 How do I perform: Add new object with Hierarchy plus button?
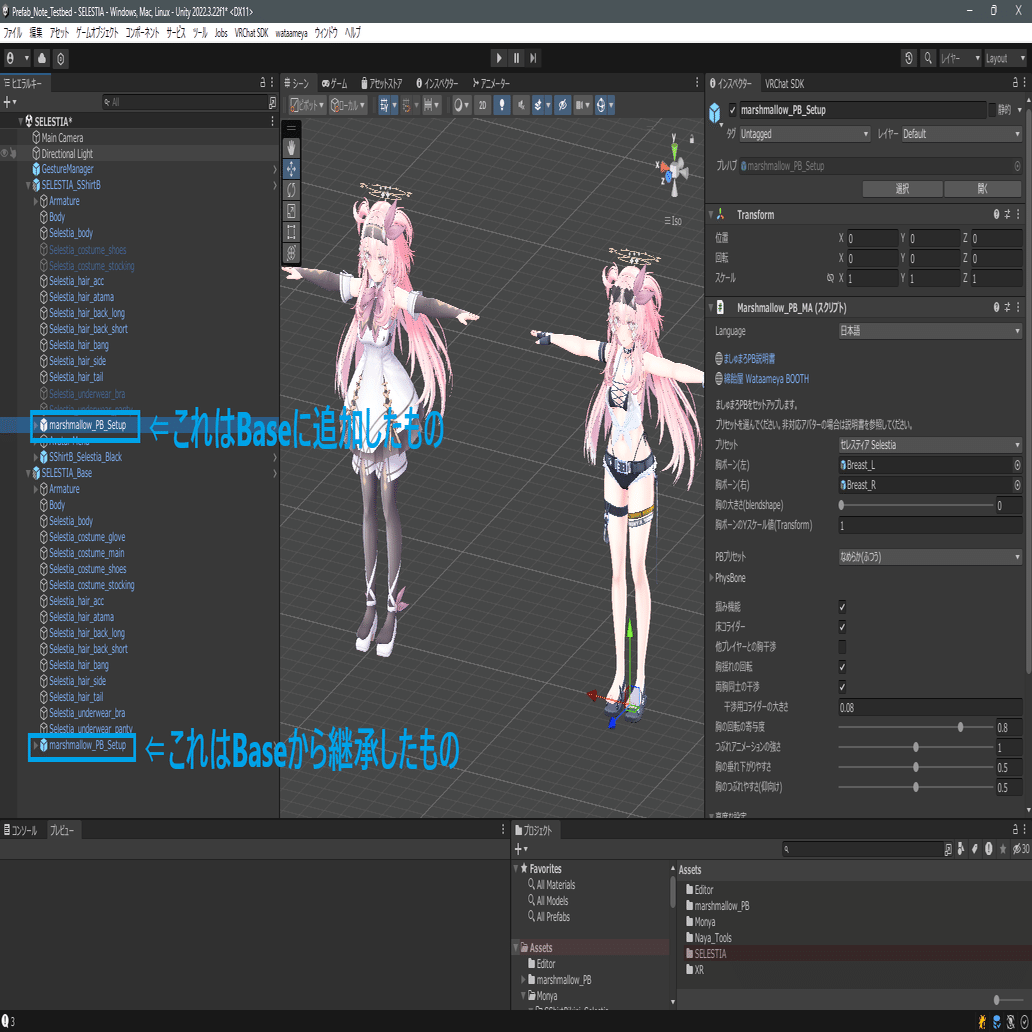pos(9,102)
